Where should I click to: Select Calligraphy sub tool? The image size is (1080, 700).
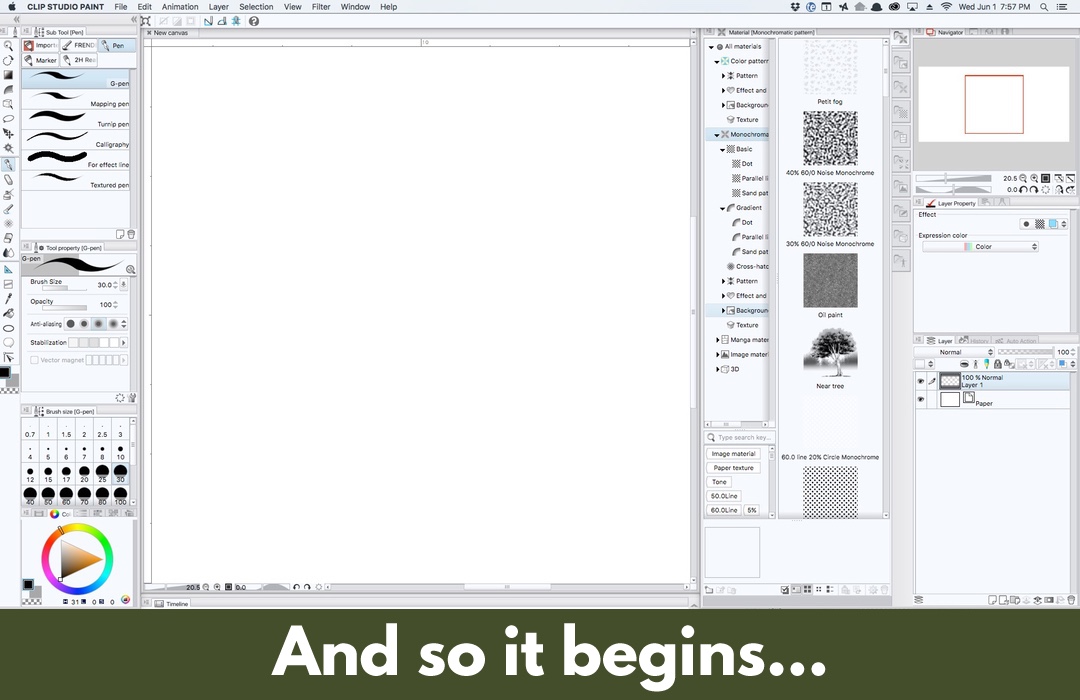(x=76, y=140)
